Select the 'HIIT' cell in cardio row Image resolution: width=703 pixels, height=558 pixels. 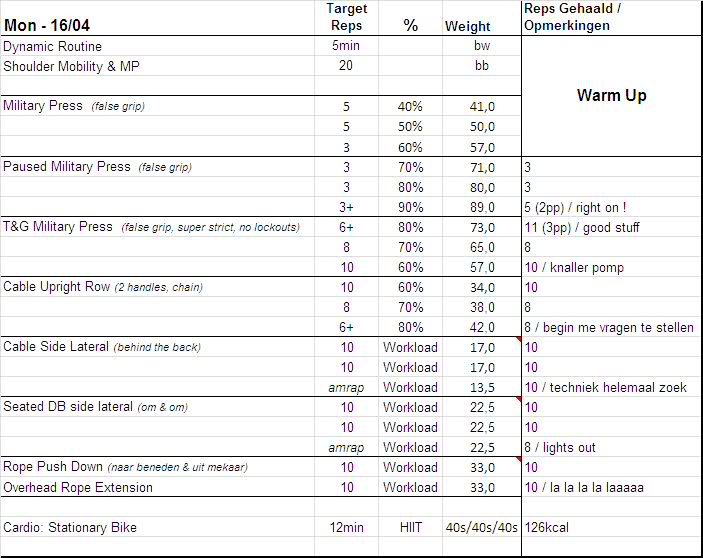[x=410, y=527]
